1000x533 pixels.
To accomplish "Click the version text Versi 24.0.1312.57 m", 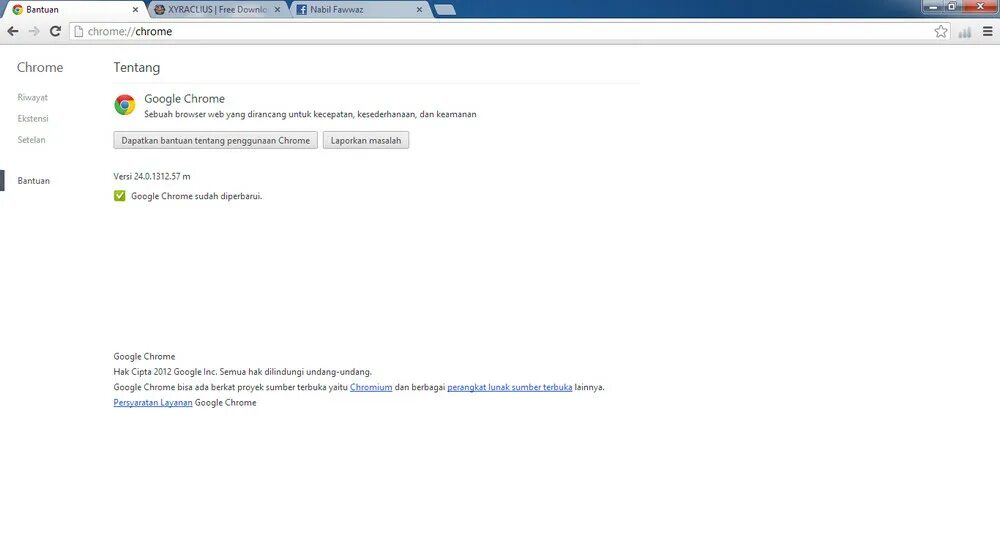I will coord(152,176).
